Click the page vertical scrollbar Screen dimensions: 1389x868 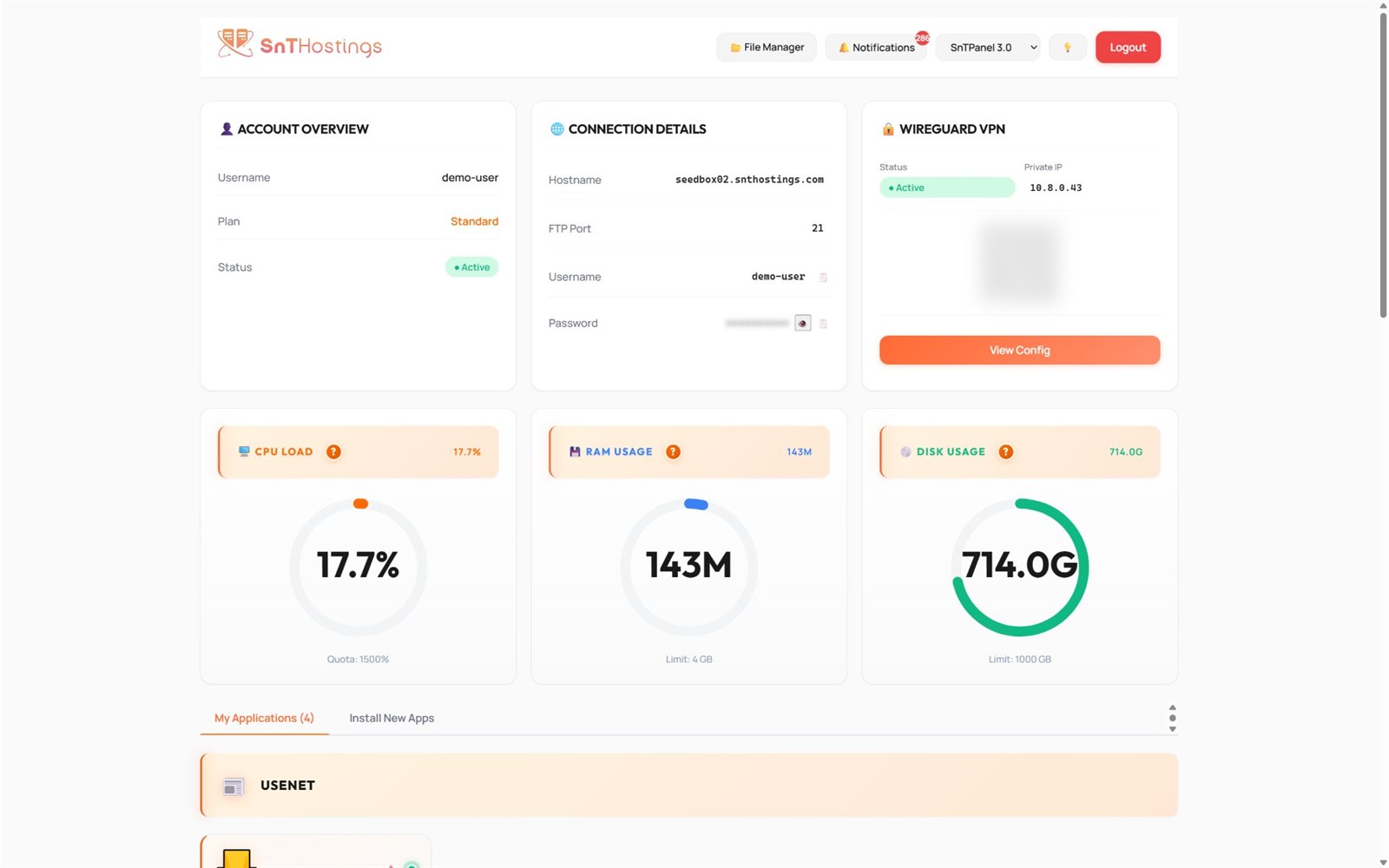pos(1383,165)
